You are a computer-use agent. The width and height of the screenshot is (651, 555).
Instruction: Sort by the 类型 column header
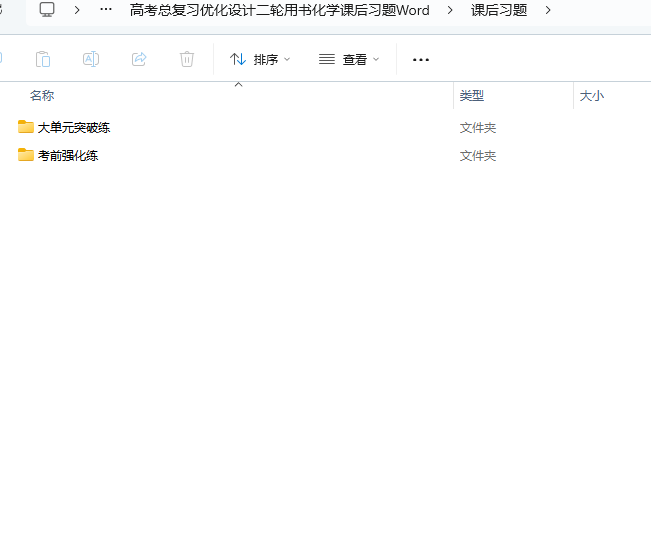tap(472, 96)
